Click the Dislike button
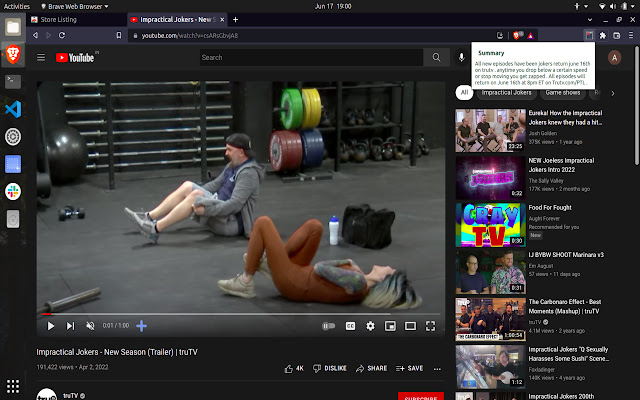The image size is (640, 400). click(x=330, y=369)
